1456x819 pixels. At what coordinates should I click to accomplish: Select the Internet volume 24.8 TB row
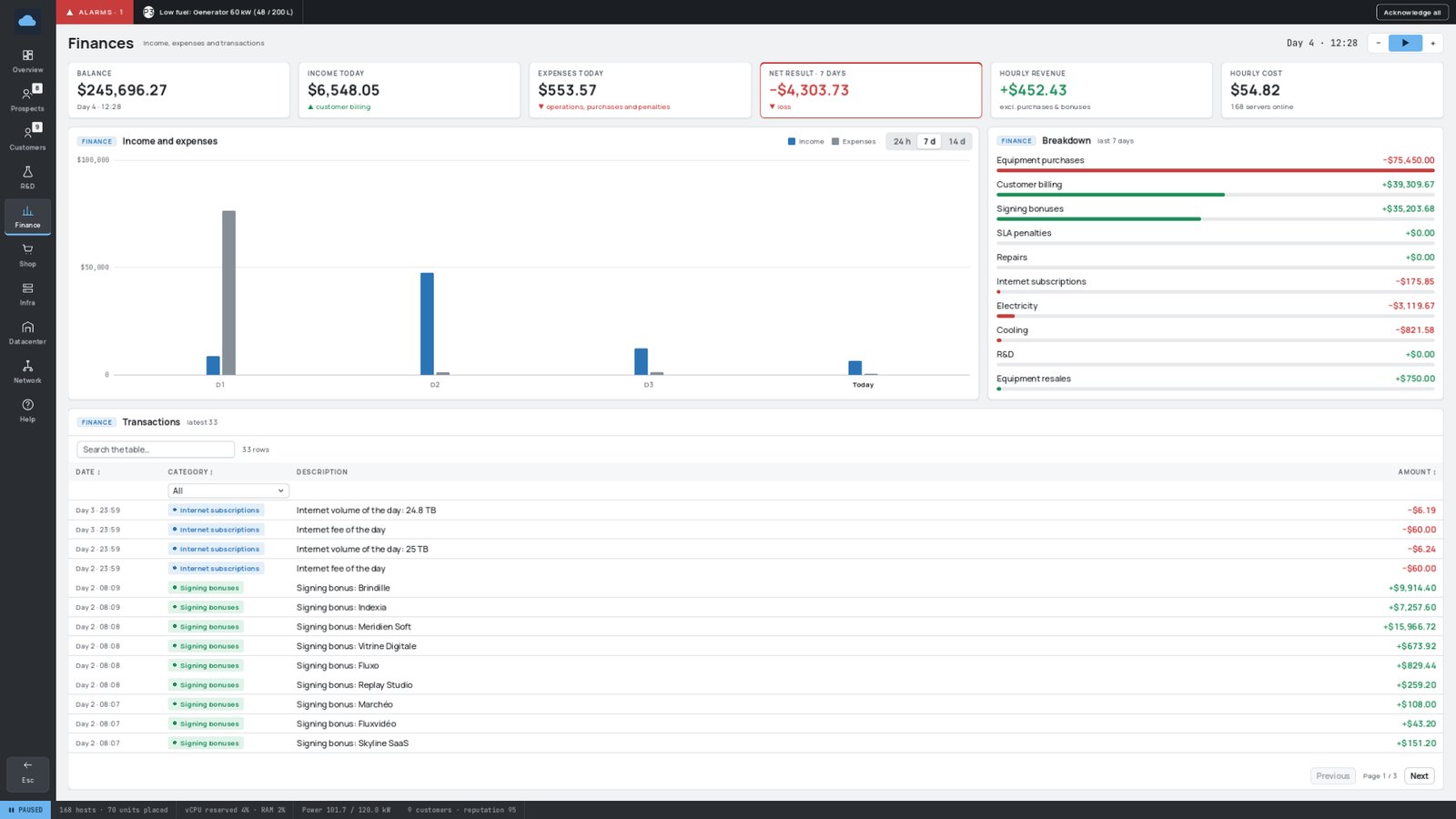pyautogui.click(x=755, y=511)
